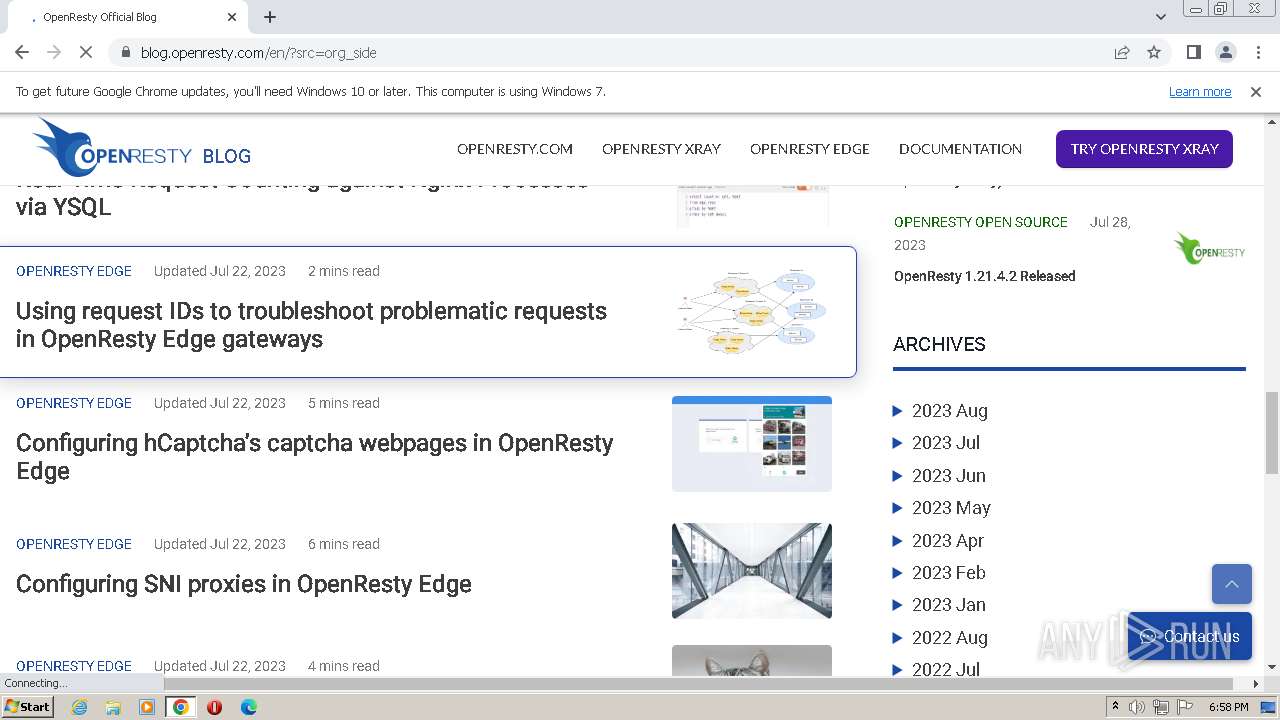Open Chrome profile avatar menu
The width and height of the screenshot is (1280, 720).
tap(1225, 52)
